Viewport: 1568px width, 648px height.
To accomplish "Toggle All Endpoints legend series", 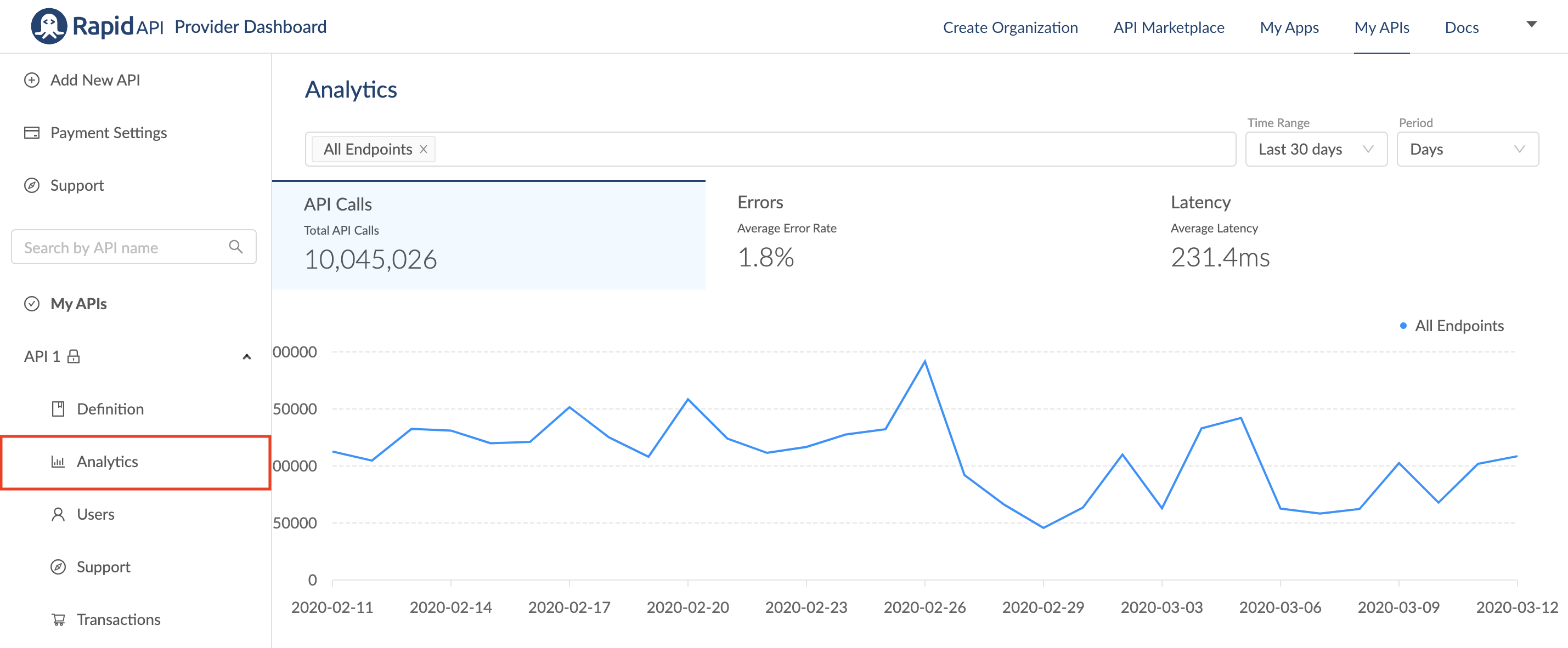I will click(x=1458, y=326).
